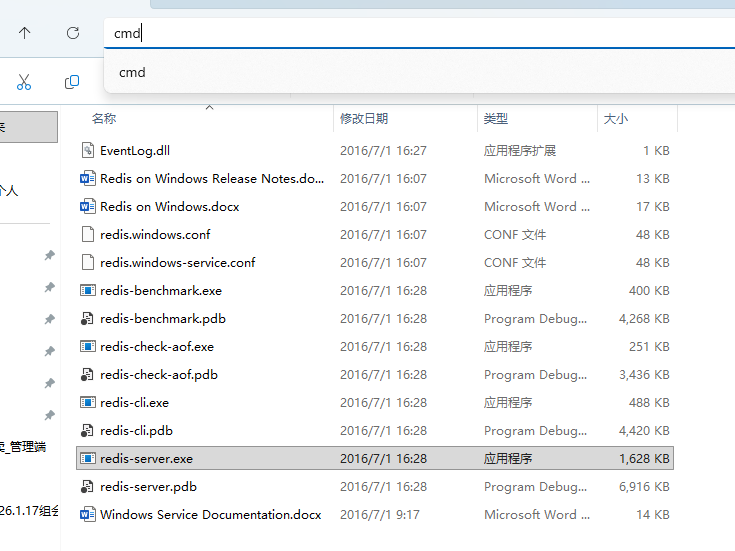Click the redis-cli.pdb file icon
Image resolution: width=735 pixels, height=551 pixels.
[x=87, y=430]
